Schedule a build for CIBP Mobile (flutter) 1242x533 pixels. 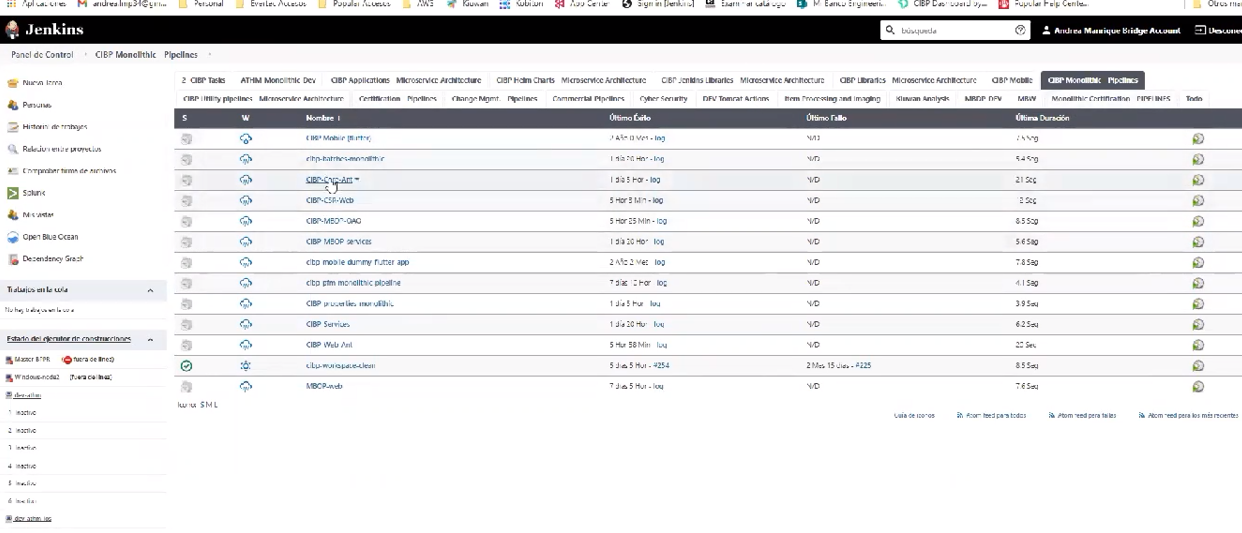(x=1198, y=139)
